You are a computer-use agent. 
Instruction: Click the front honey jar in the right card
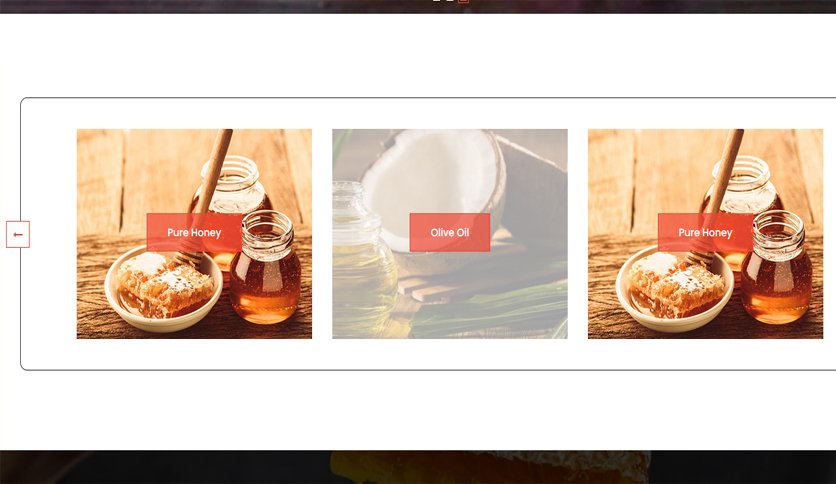click(x=776, y=267)
